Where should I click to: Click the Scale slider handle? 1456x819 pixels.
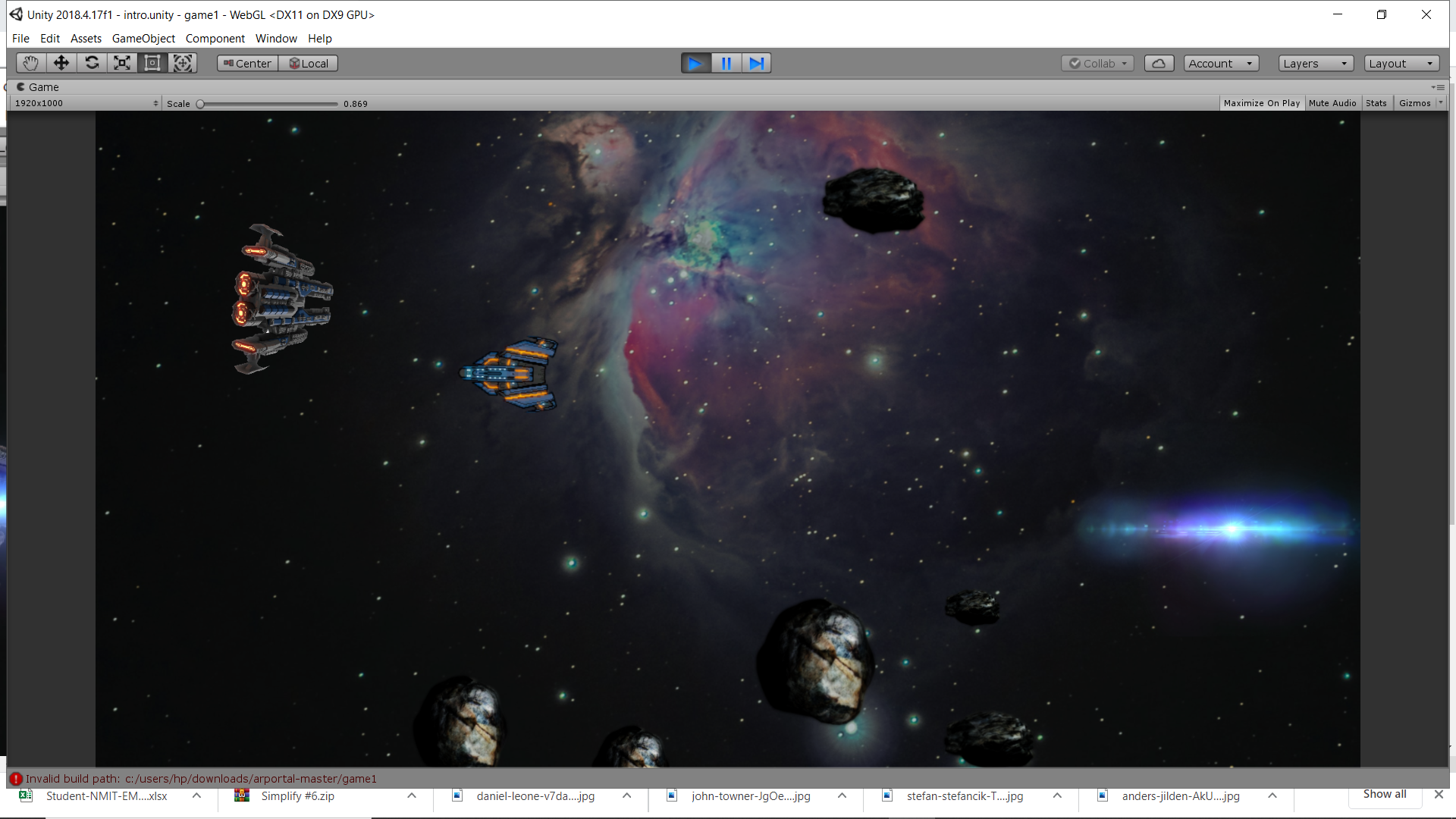[x=200, y=104]
